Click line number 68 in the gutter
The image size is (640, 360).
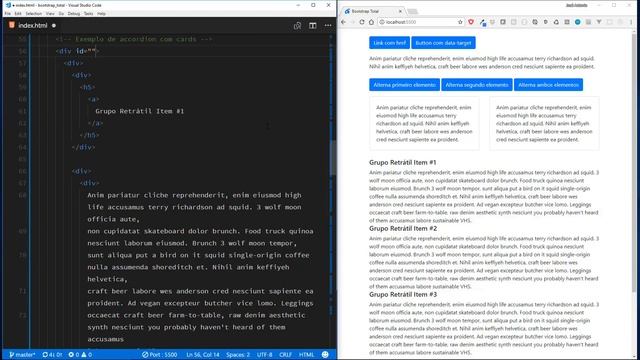point(22,195)
